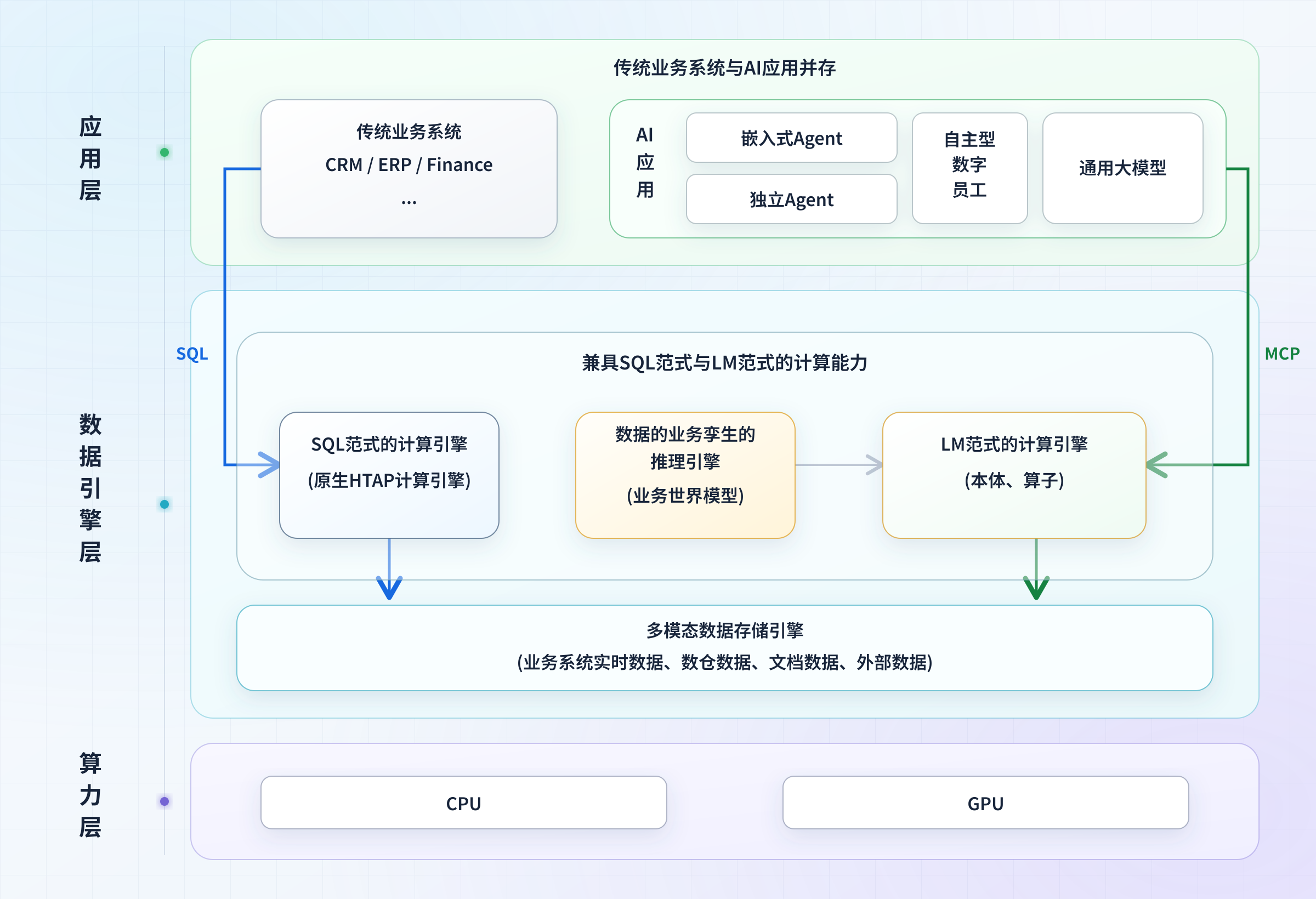The image size is (1316, 899).
Task: Click the (本体、算子) text
Action: click(x=1014, y=481)
